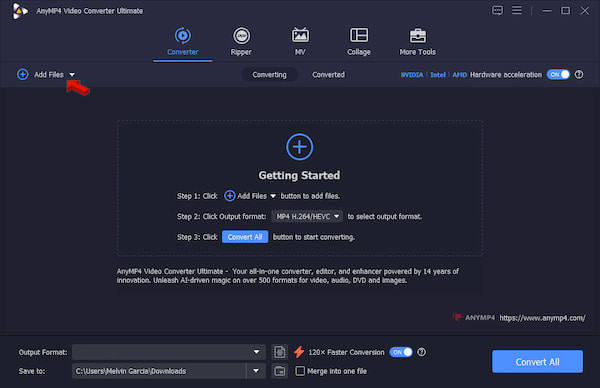Image resolution: width=600 pixels, height=388 pixels.
Task: Click the AnyMP4 app logo
Action: [x=20, y=11]
